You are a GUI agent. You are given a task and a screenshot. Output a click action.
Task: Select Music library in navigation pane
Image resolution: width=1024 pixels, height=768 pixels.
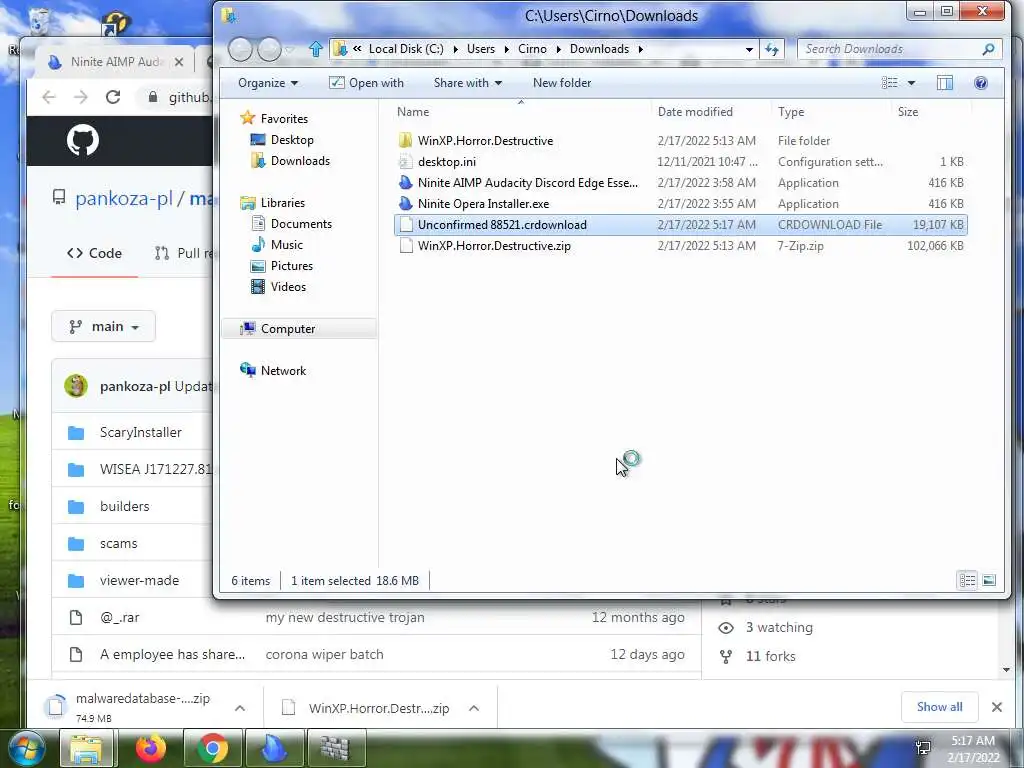point(287,244)
